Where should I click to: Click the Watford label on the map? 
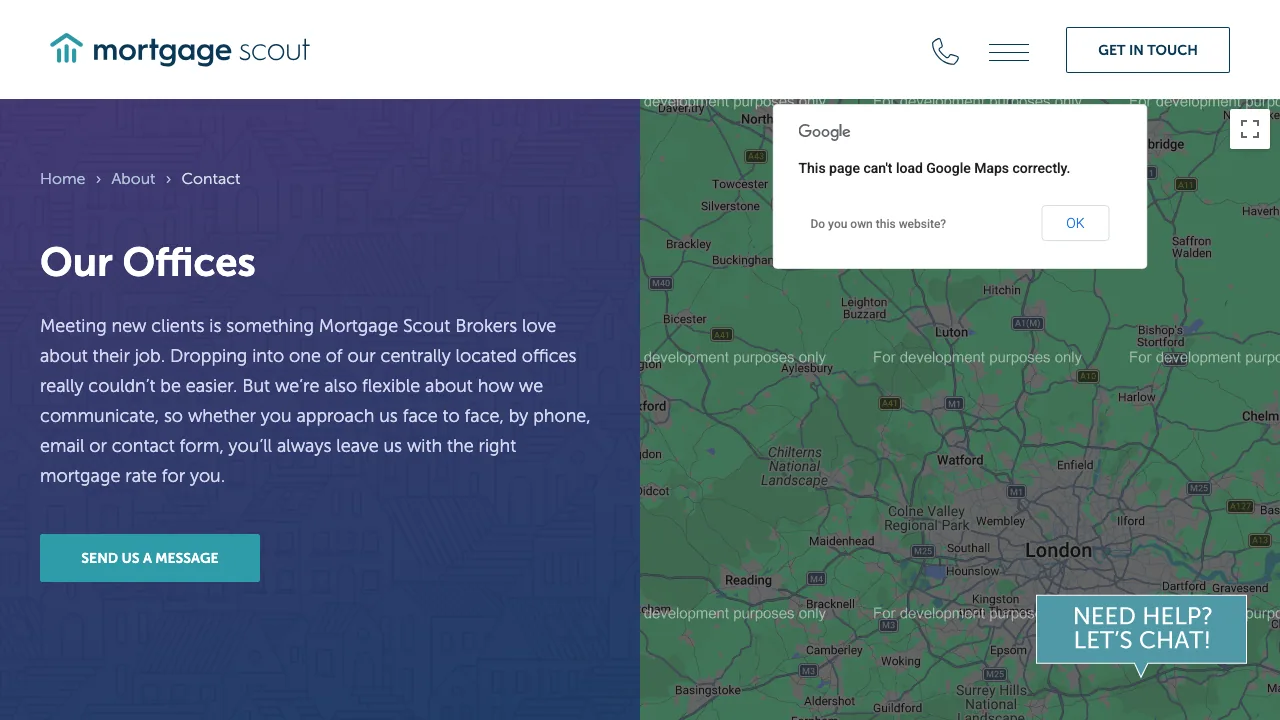(x=959, y=460)
